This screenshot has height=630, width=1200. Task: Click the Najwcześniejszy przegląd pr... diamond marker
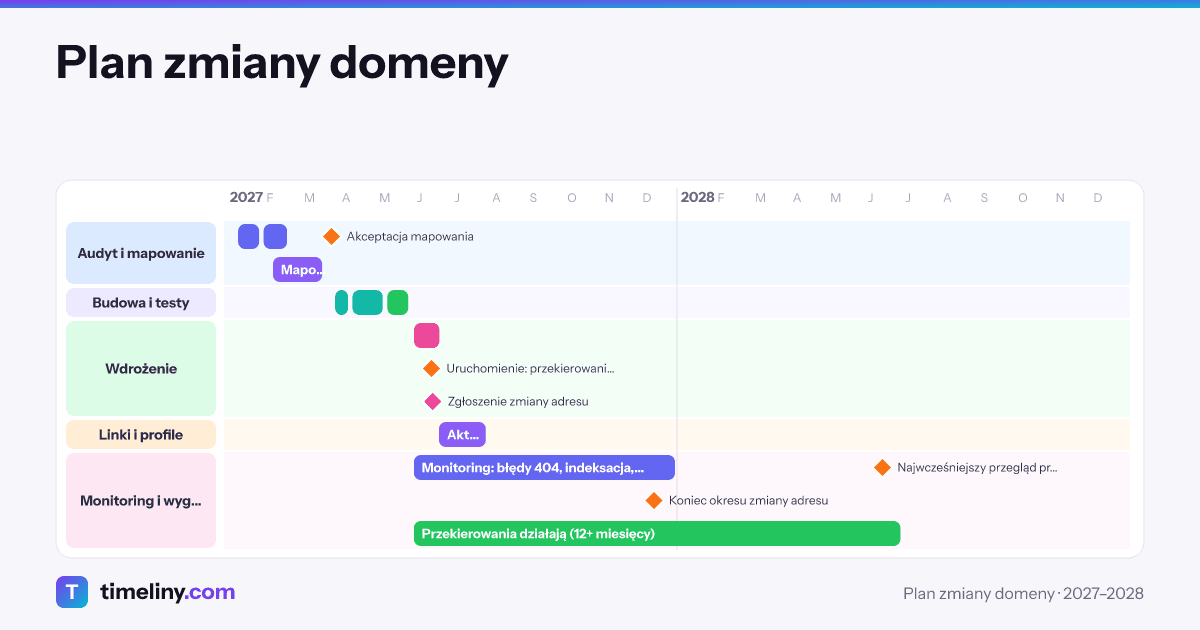click(882, 467)
